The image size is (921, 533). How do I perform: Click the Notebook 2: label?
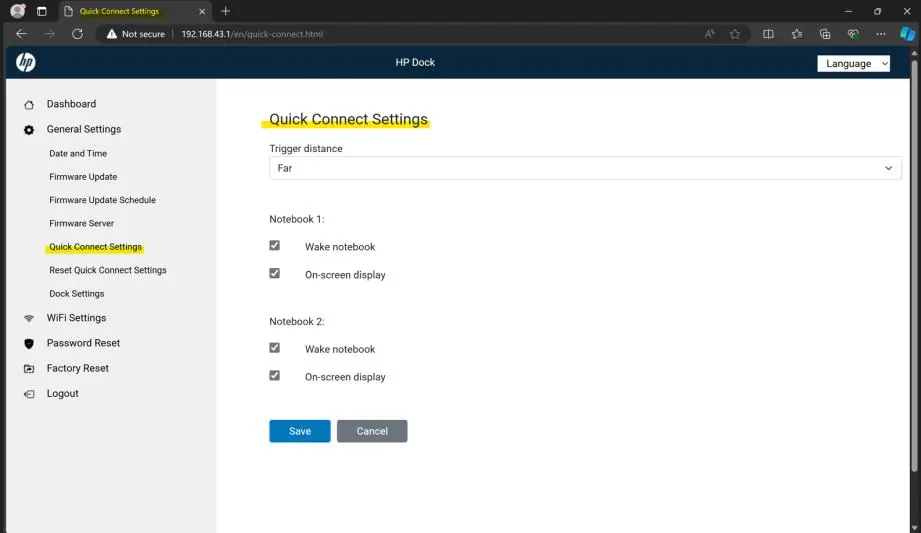[297, 321]
